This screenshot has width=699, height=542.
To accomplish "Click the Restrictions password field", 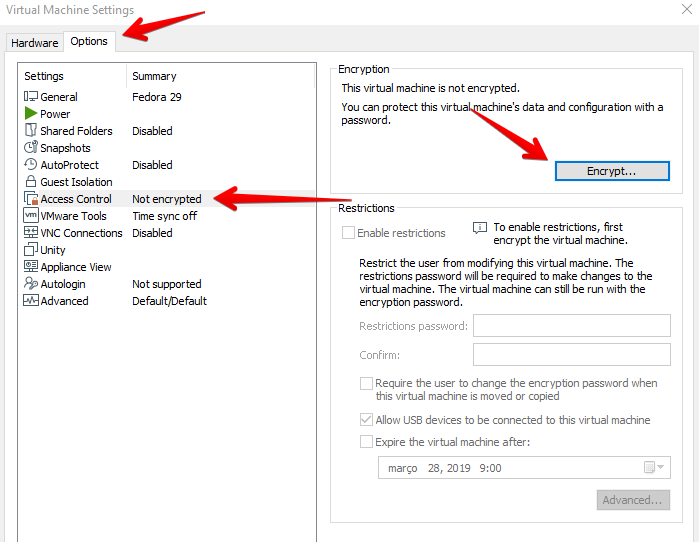I will (571, 326).
